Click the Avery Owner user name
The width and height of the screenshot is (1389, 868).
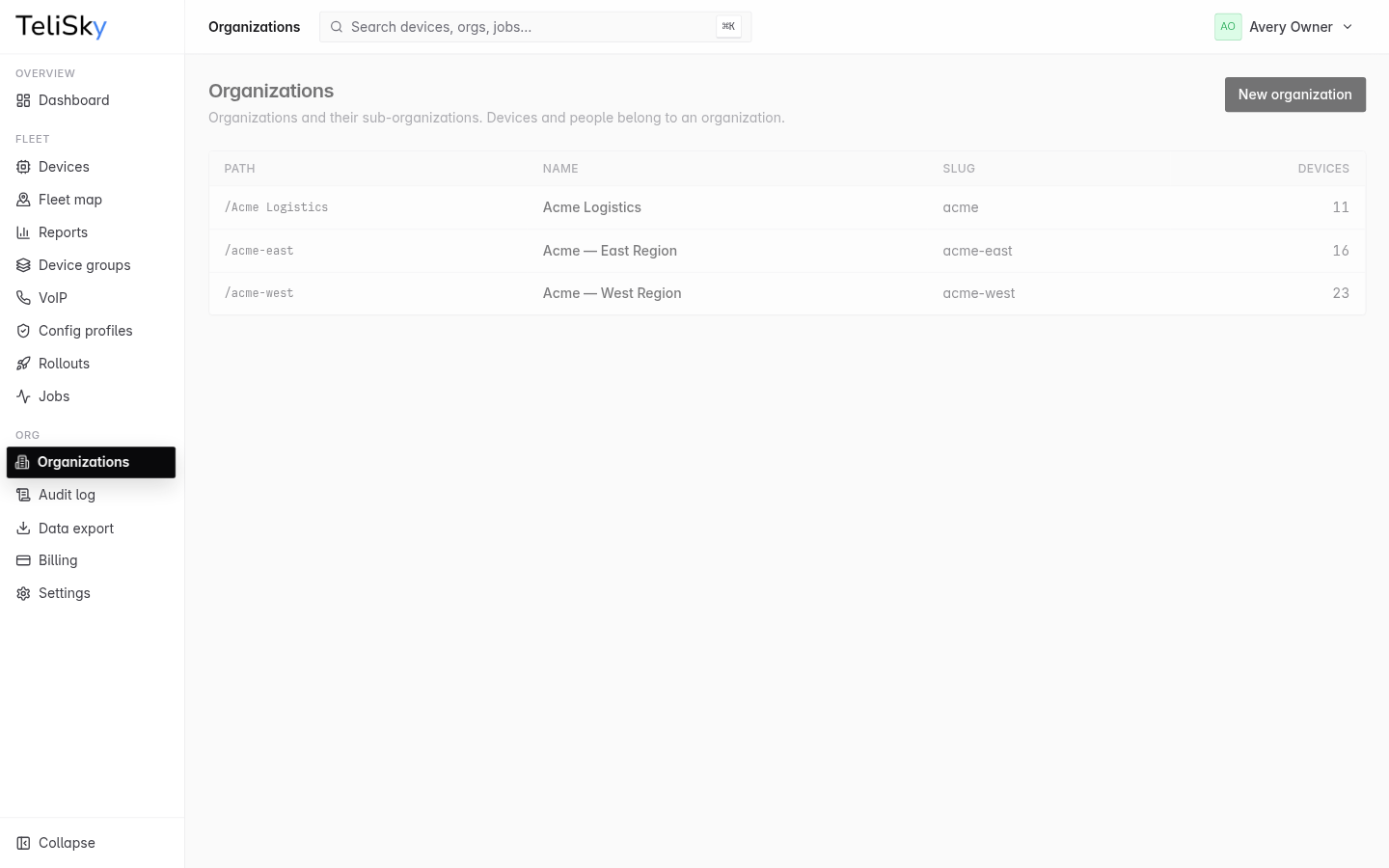pos(1291,27)
